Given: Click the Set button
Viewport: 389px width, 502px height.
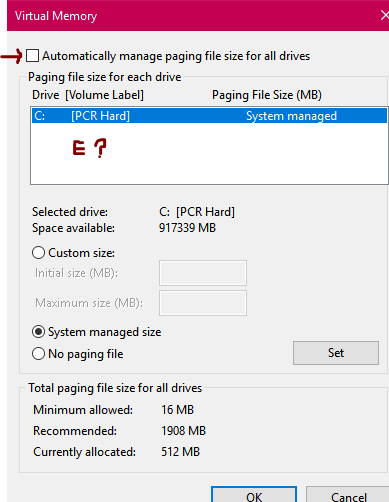Looking at the screenshot, I should (336, 353).
